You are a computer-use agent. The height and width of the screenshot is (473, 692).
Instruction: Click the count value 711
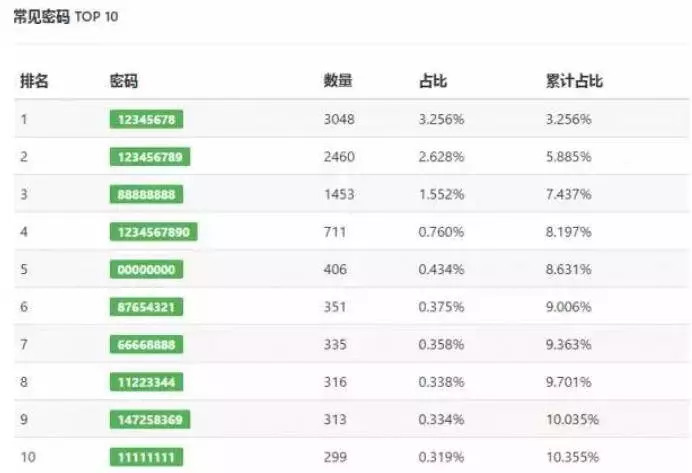coord(335,232)
